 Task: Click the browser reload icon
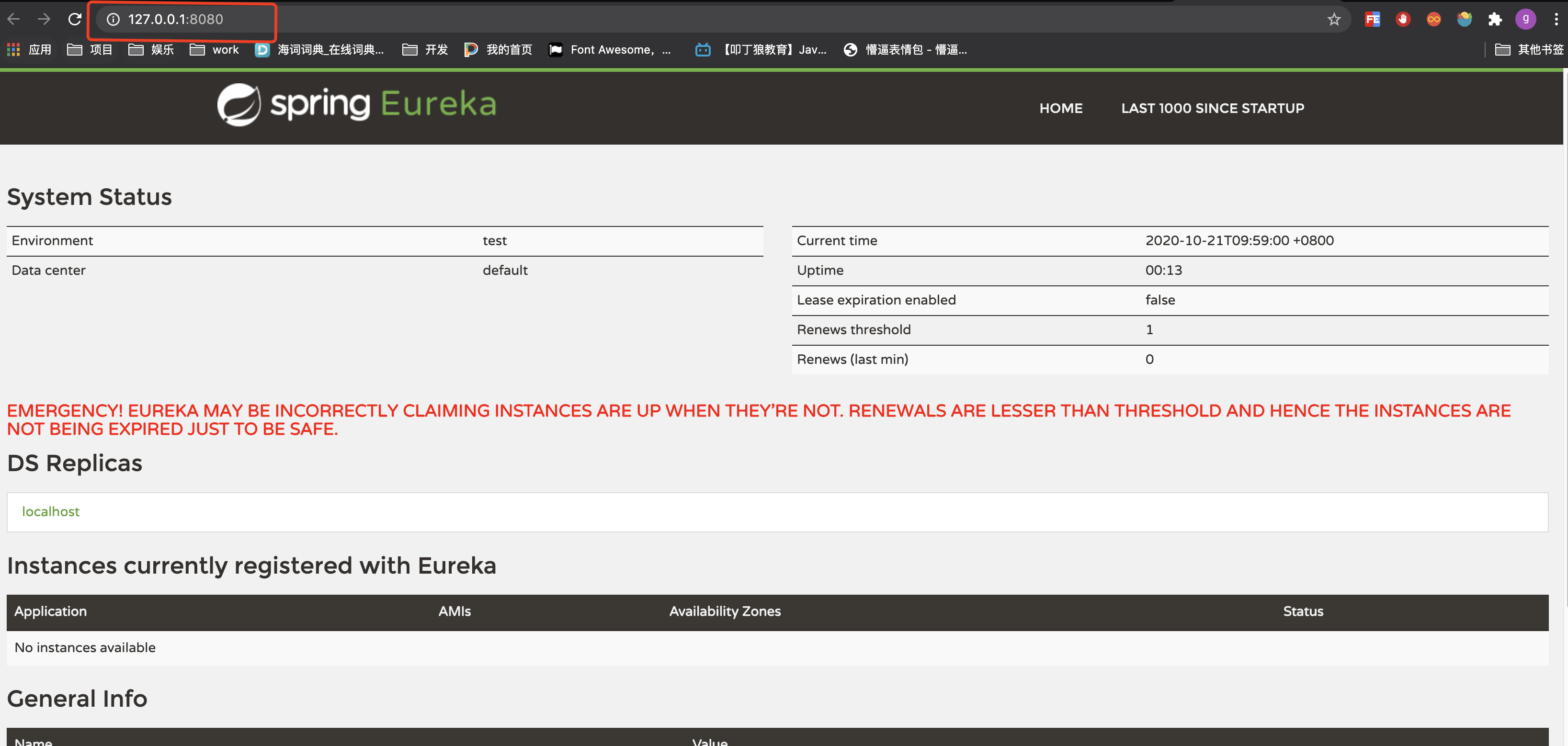[74, 19]
